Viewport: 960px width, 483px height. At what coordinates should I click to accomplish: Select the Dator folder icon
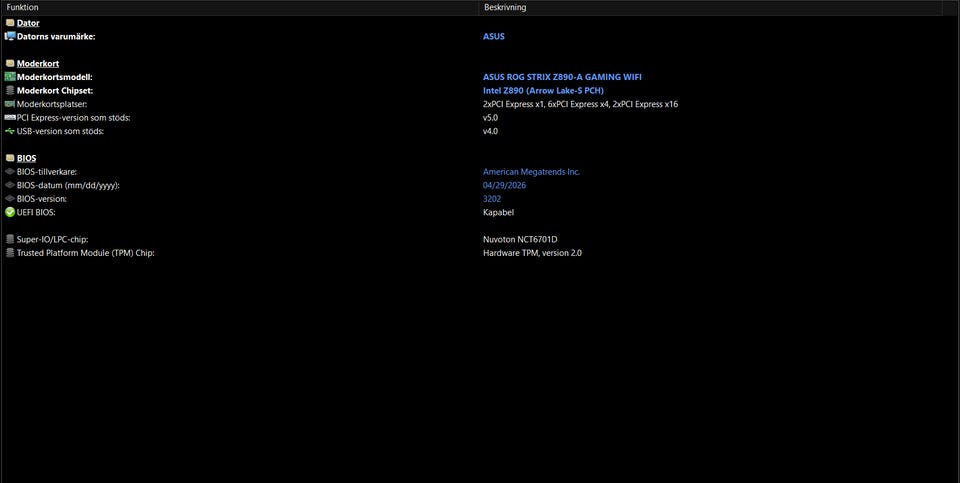pos(10,23)
